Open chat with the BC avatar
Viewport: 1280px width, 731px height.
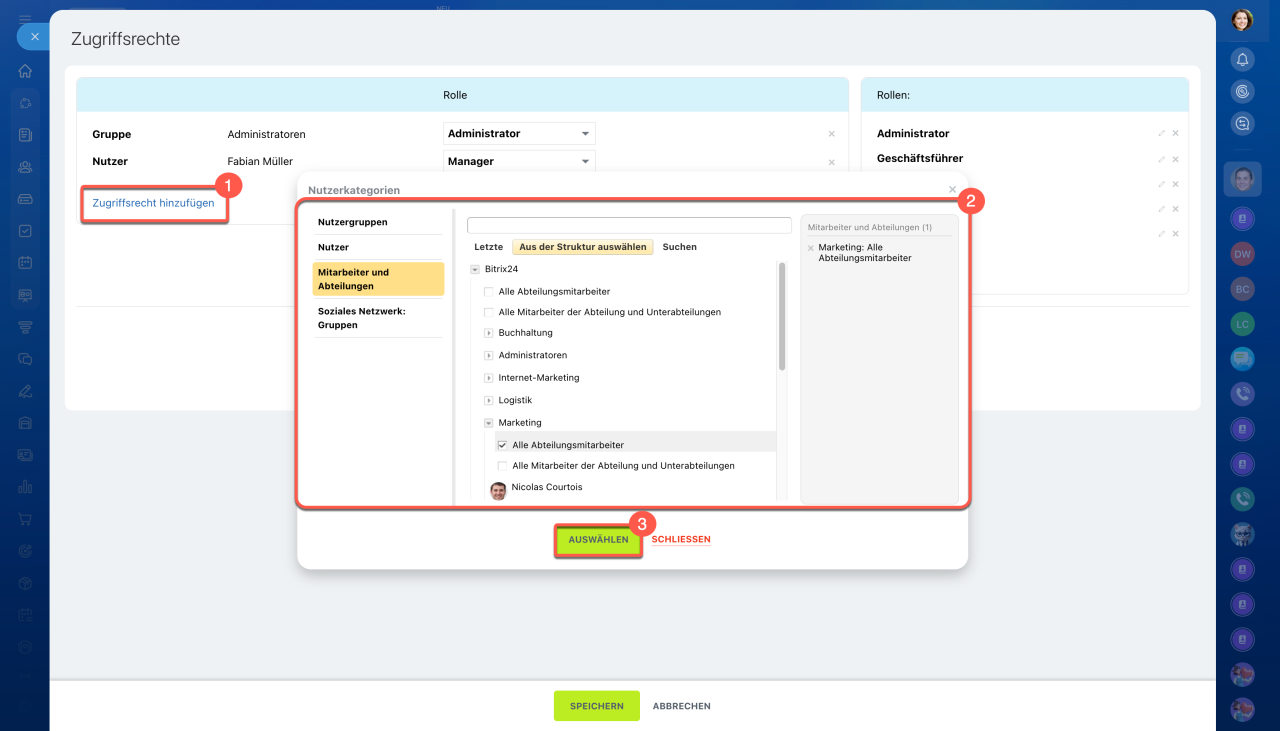point(1242,289)
